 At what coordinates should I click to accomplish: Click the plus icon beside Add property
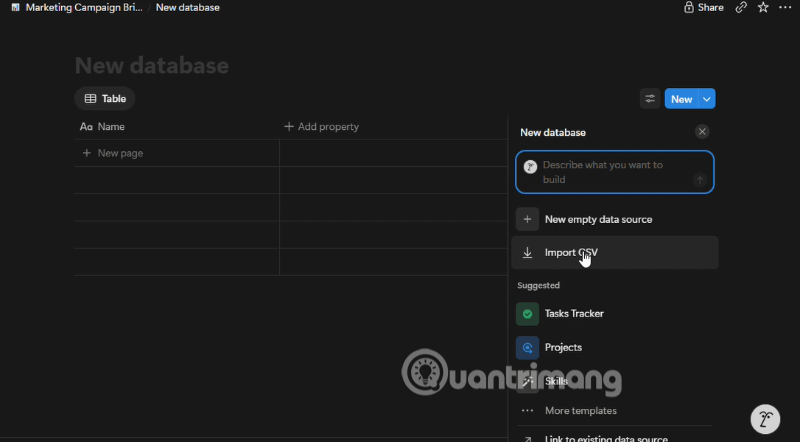[289, 126]
